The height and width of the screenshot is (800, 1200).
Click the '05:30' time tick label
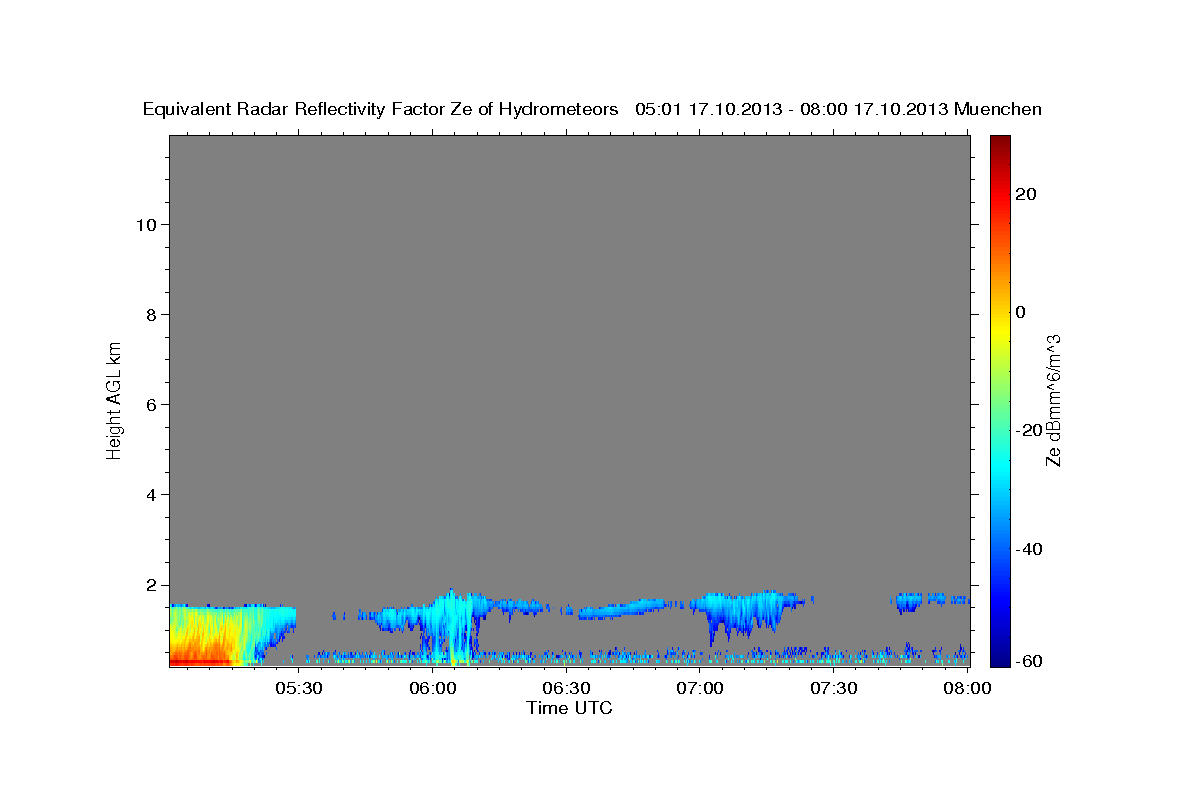click(299, 688)
